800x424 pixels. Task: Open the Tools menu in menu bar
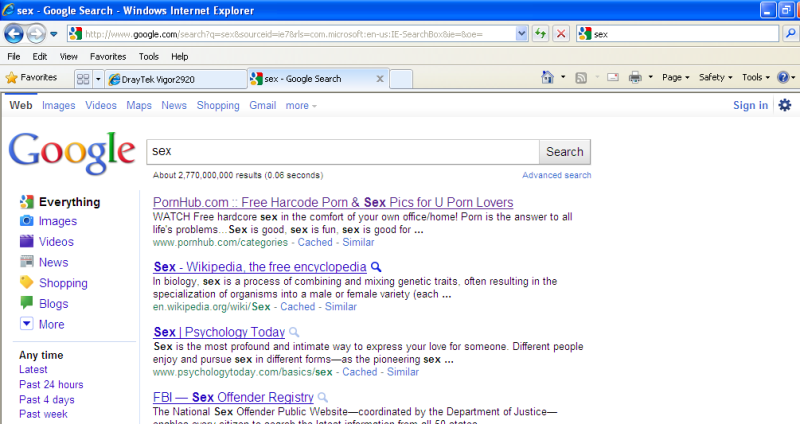tap(148, 57)
